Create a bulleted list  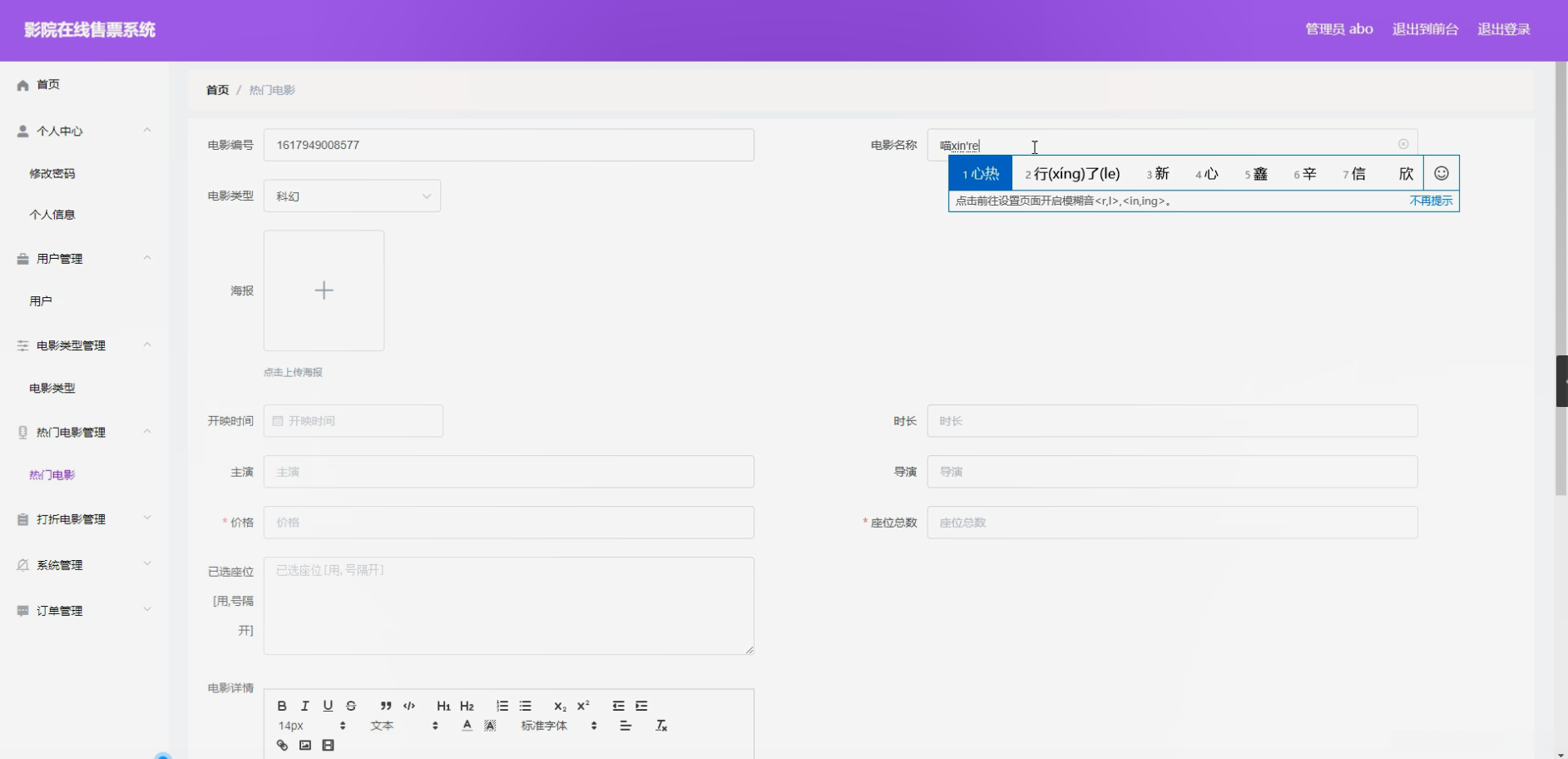[x=526, y=706]
